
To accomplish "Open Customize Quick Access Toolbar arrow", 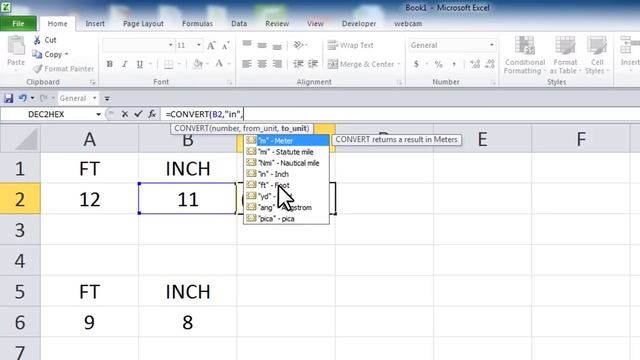I will (107, 98).
